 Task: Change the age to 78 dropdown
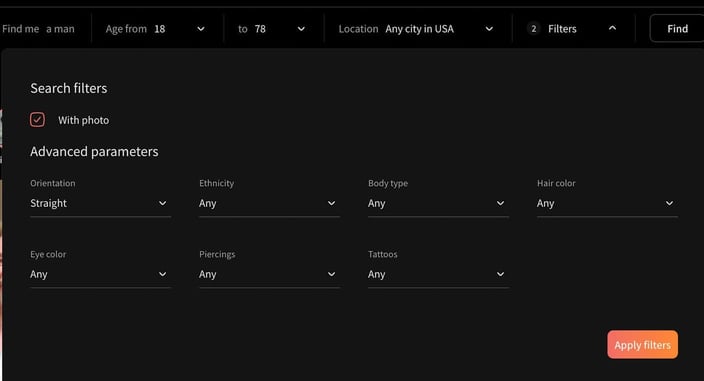[271, 29]
